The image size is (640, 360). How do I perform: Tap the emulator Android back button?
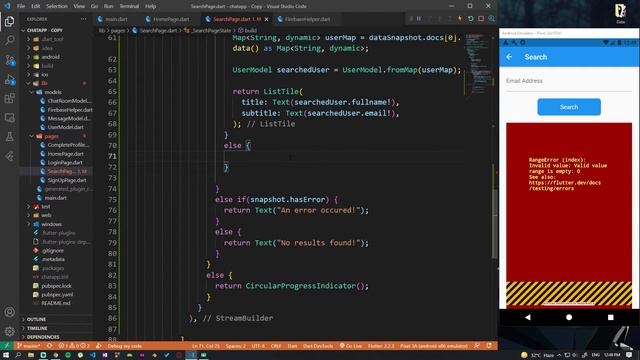(527, 317)
